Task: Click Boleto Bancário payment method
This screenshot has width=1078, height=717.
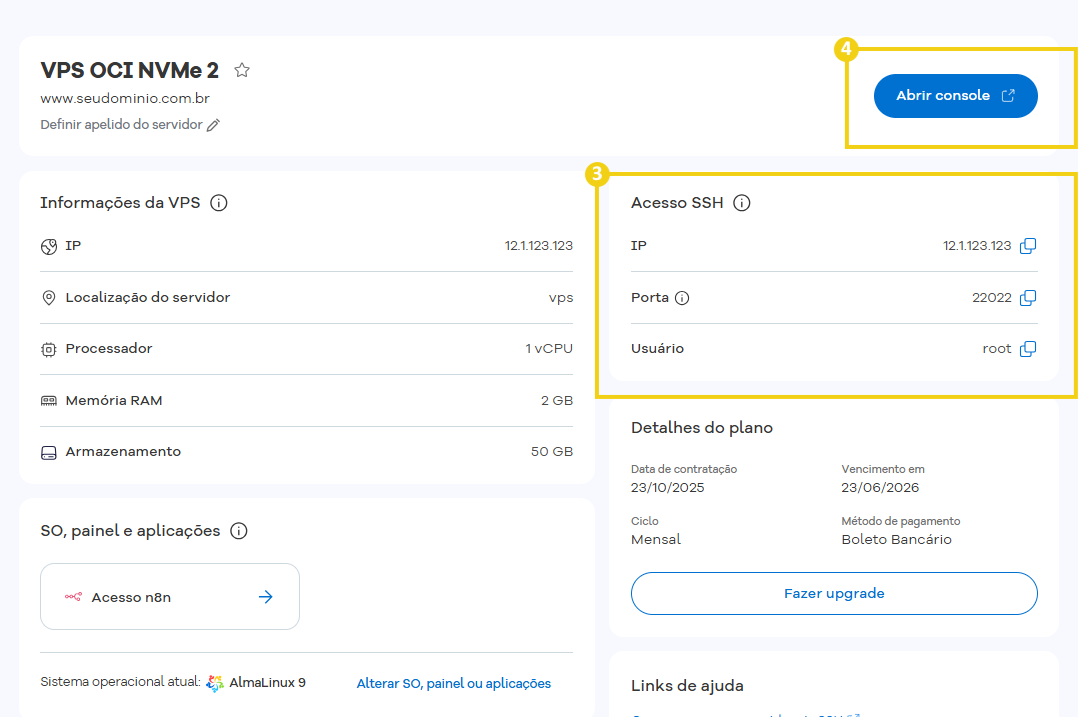Action: pyautogui.click(x=896, y=540)
